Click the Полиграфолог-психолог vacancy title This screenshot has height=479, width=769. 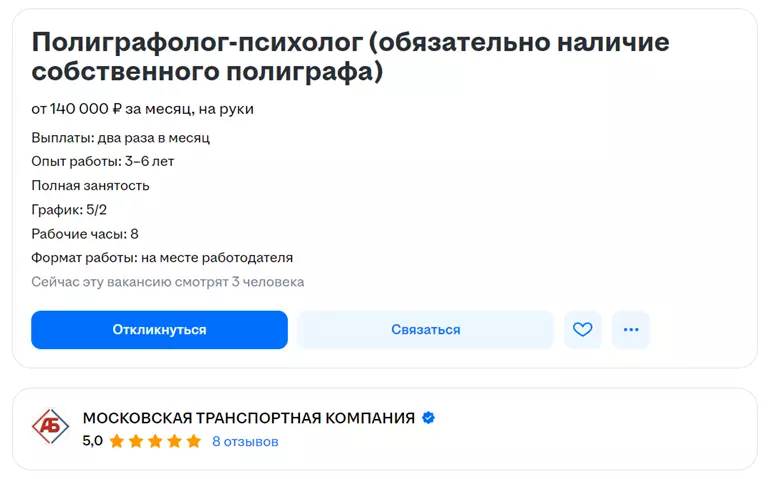(x=350, y=57)
